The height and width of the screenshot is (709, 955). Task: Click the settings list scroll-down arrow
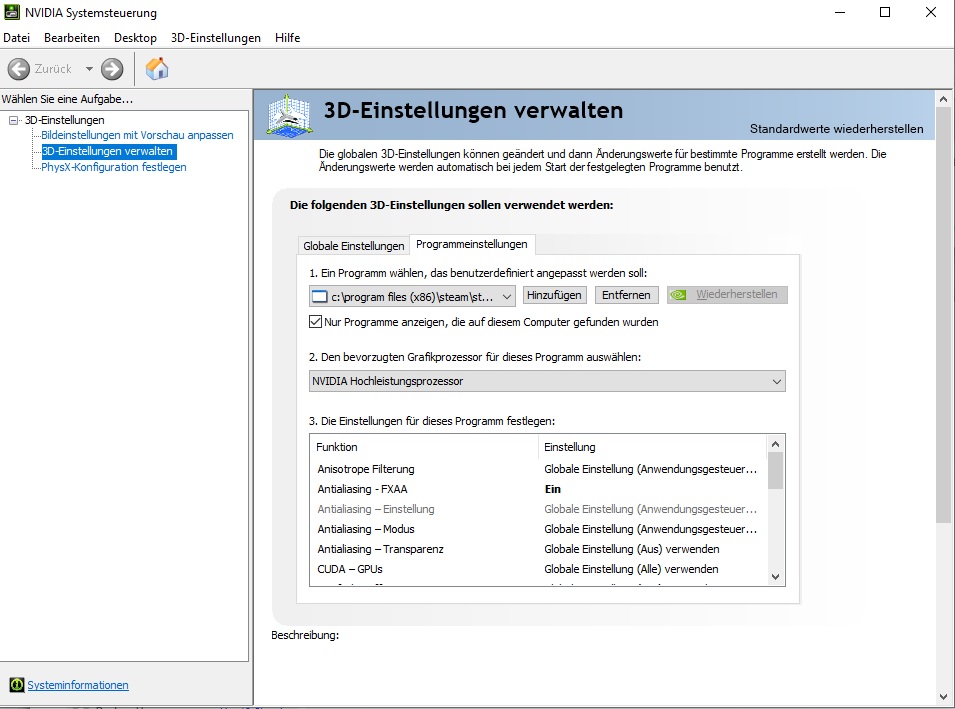coord(775,576)
